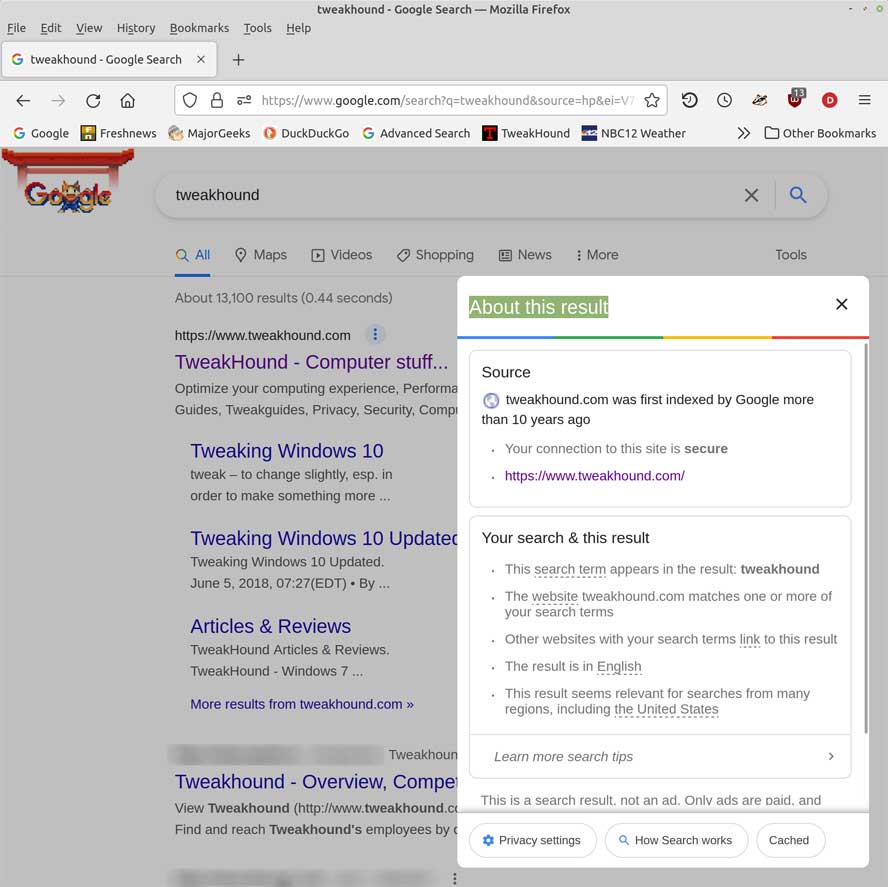Open NBC12 Weather bookmark

(634, 133)
